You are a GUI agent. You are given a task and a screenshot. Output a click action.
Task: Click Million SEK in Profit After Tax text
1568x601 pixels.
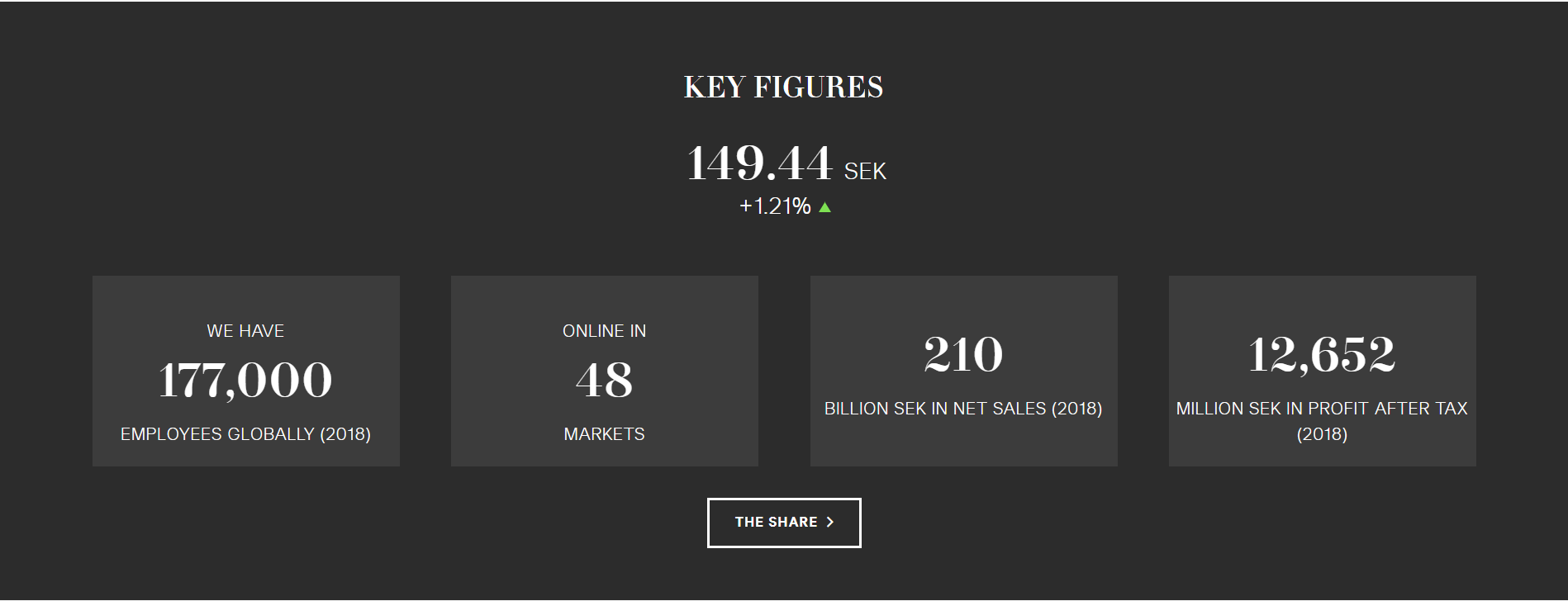pos(1322,421)
